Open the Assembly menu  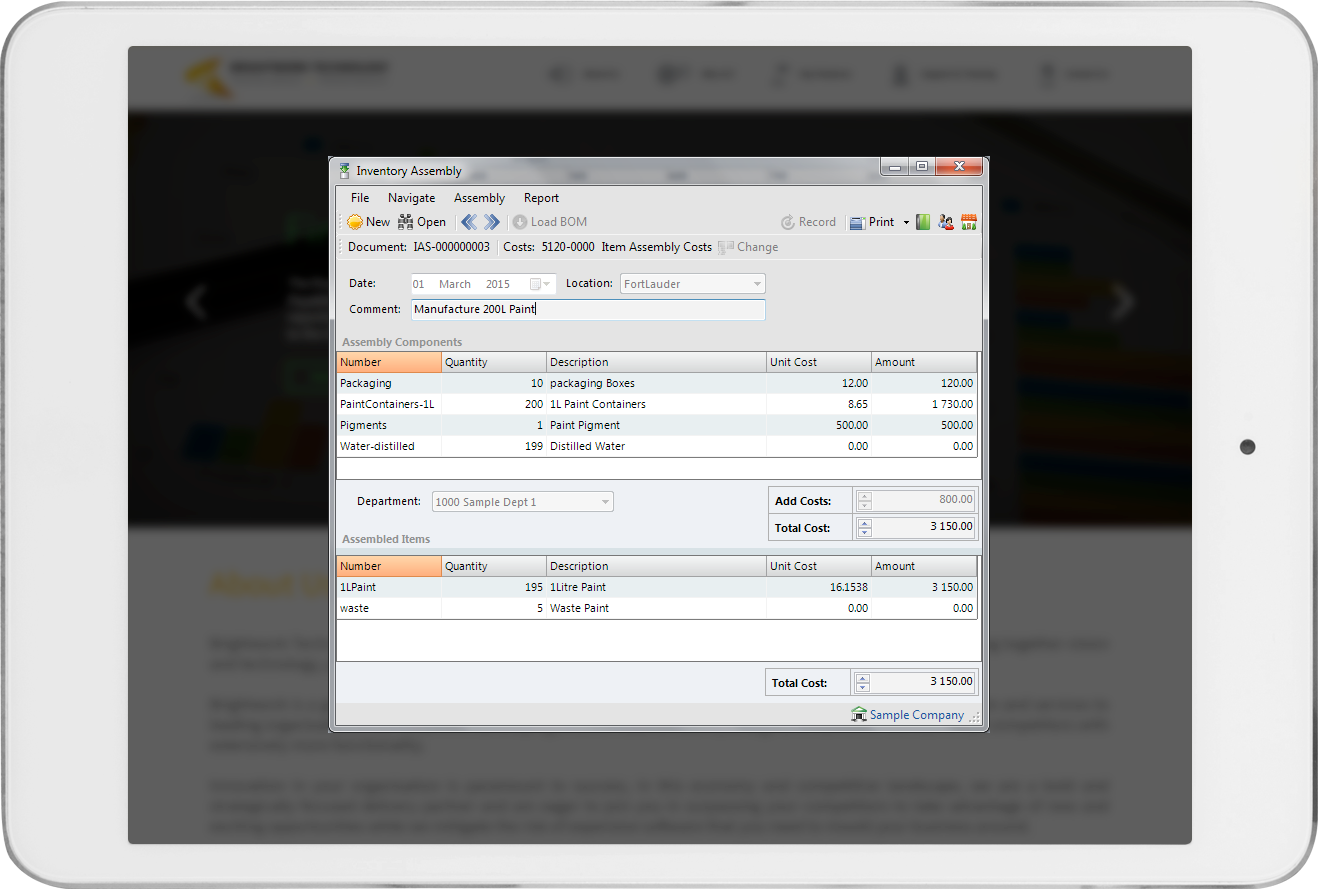(x=479, y=198)
